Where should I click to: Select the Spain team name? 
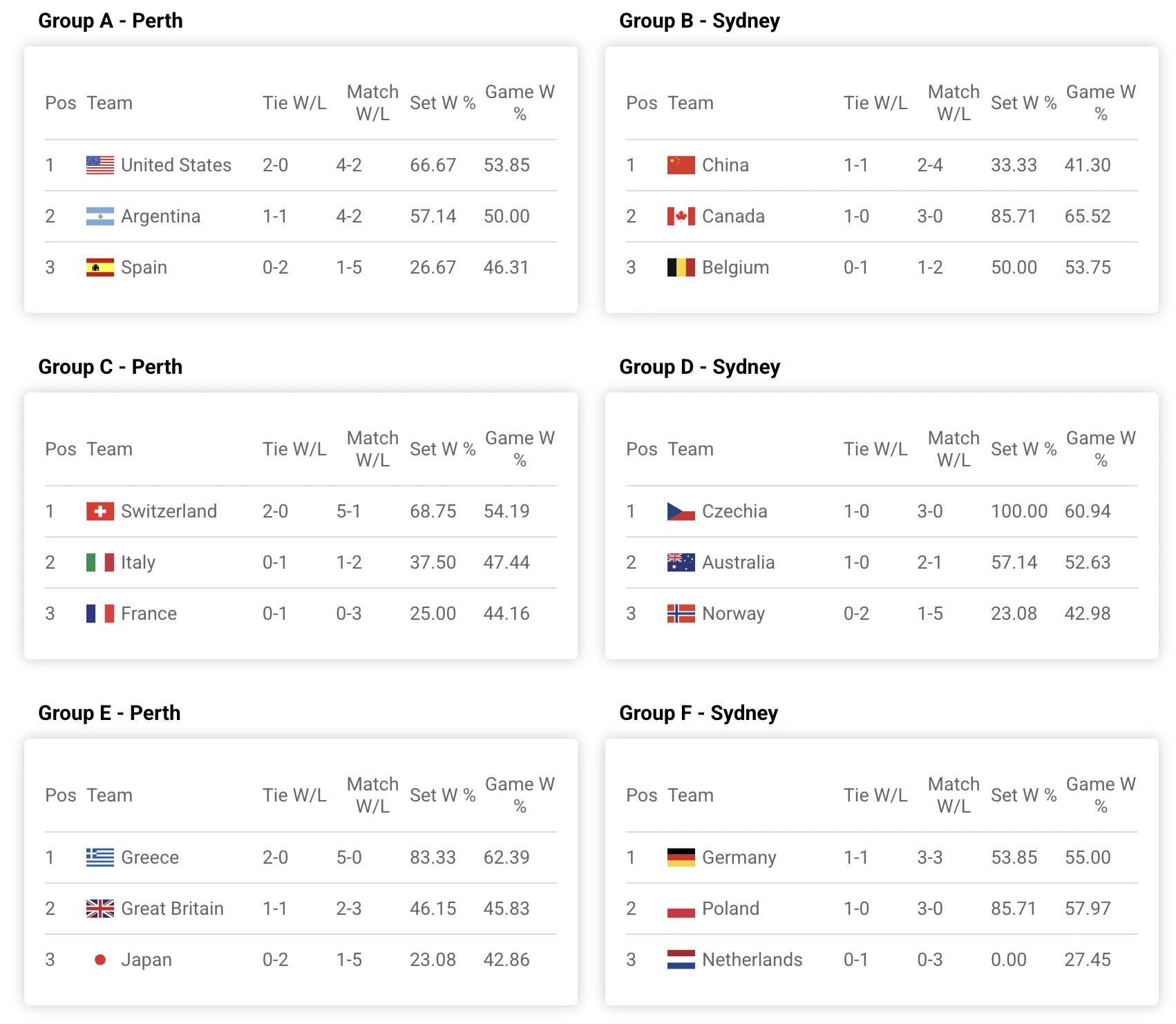point(144,267)
